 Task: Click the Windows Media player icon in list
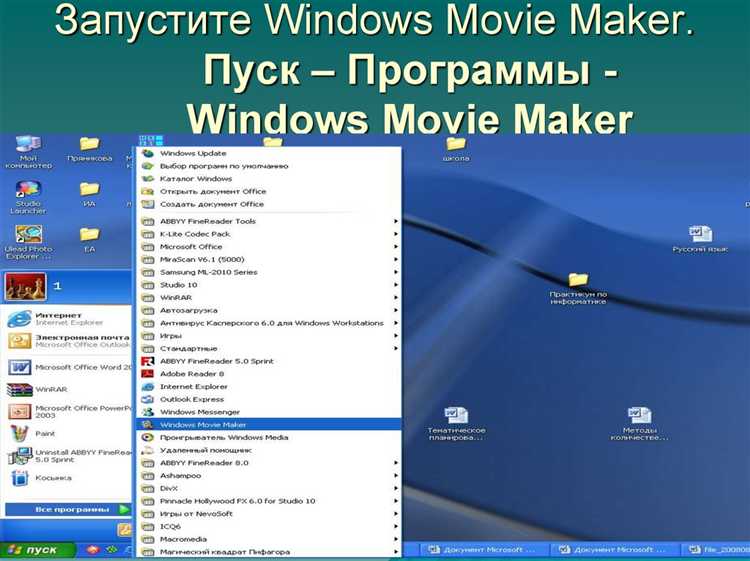pyautogui.click(x=148, y=437)
